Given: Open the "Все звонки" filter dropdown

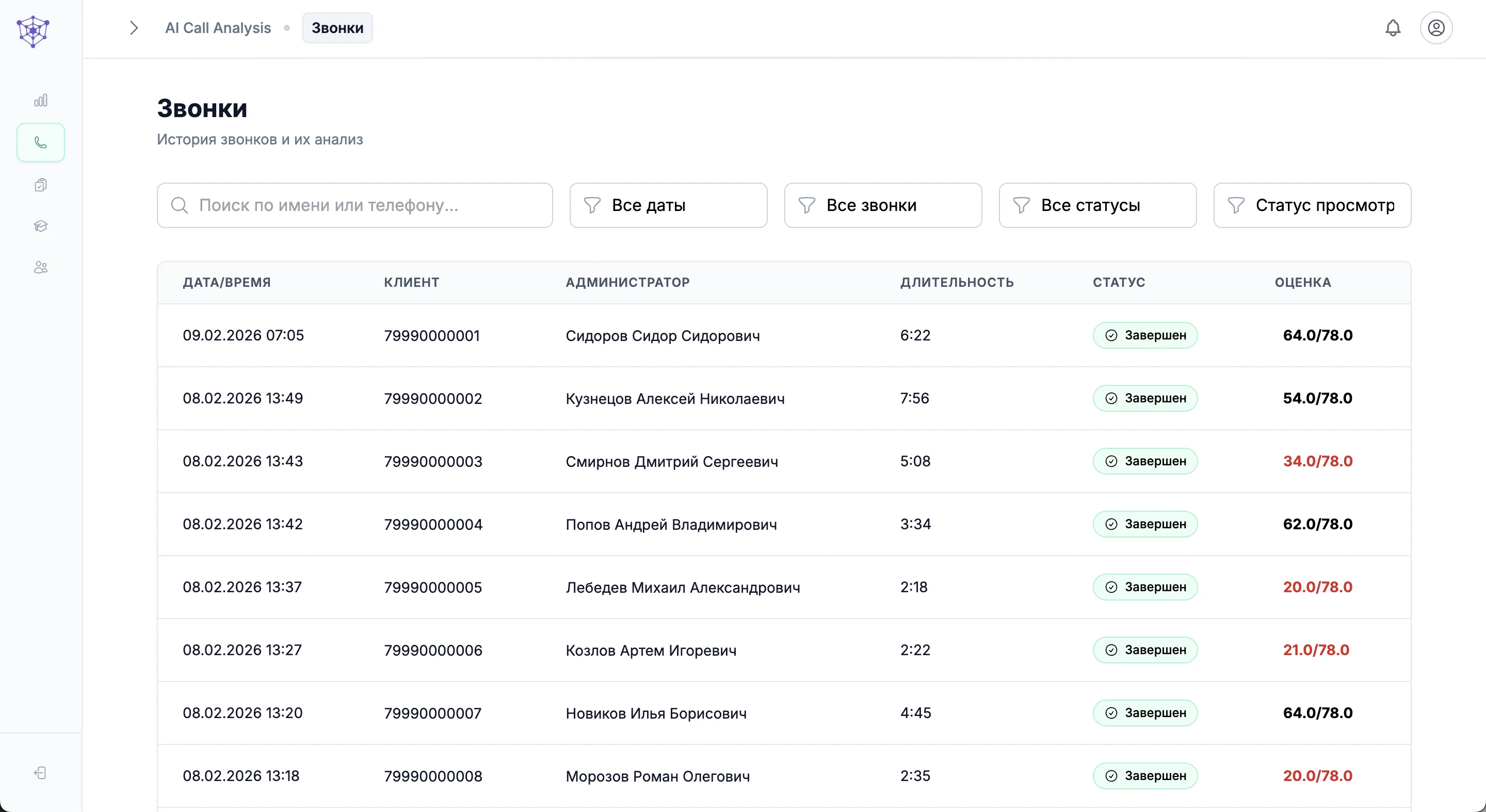Looking at the screenshot, I should pos(883,205).
